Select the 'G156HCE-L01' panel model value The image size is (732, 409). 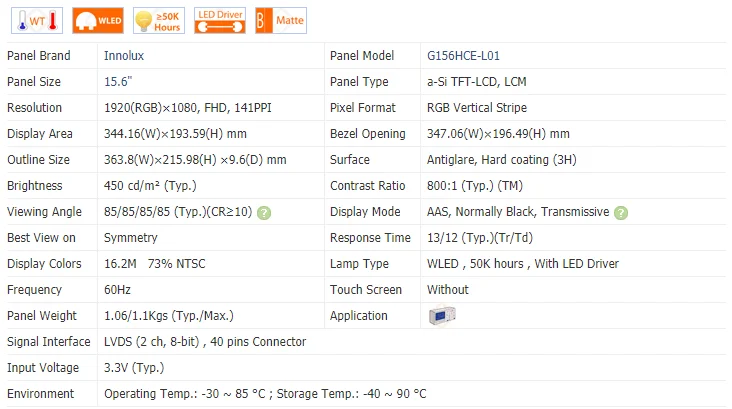[463, 56]
